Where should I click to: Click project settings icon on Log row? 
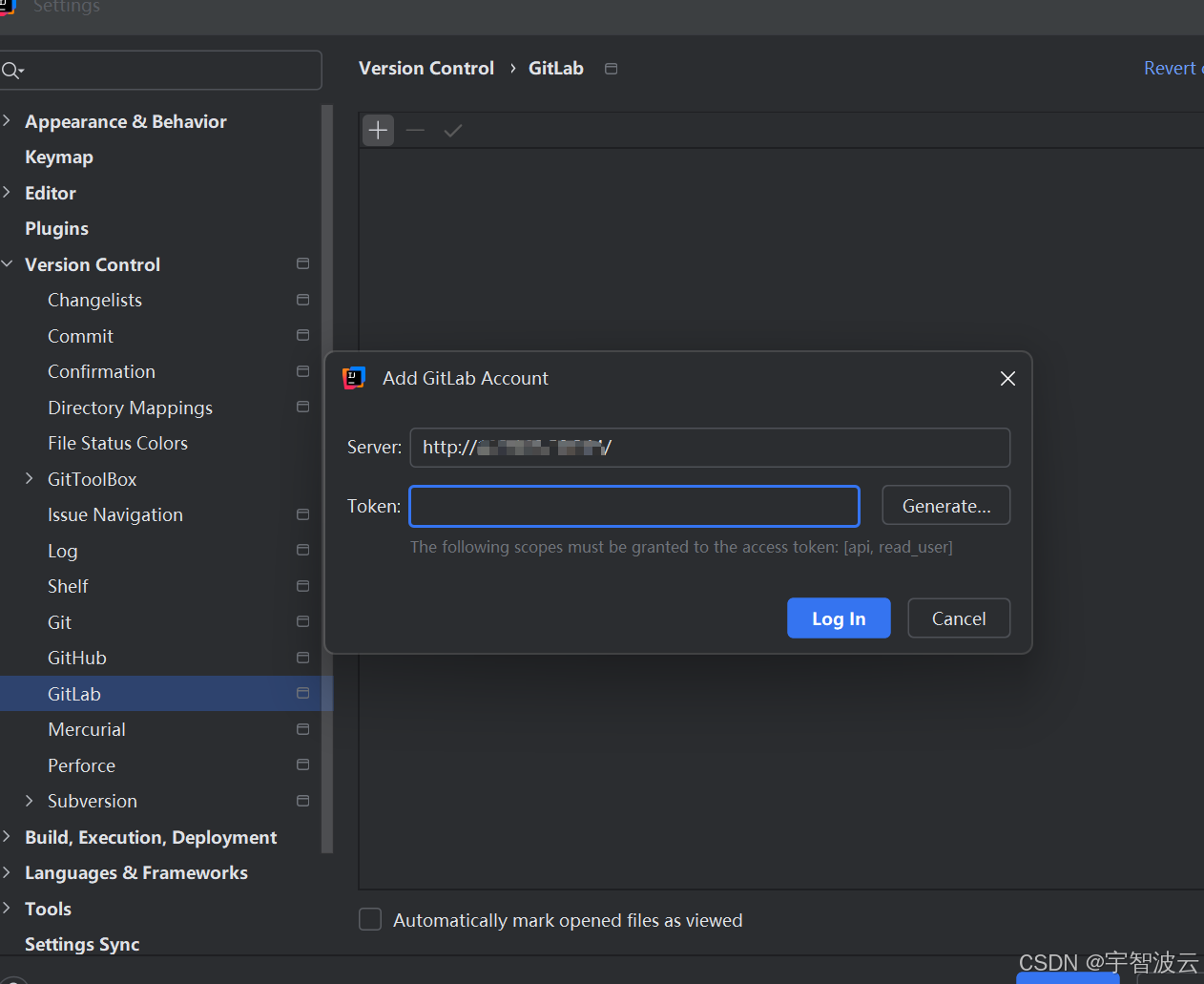tap(303, 550)
